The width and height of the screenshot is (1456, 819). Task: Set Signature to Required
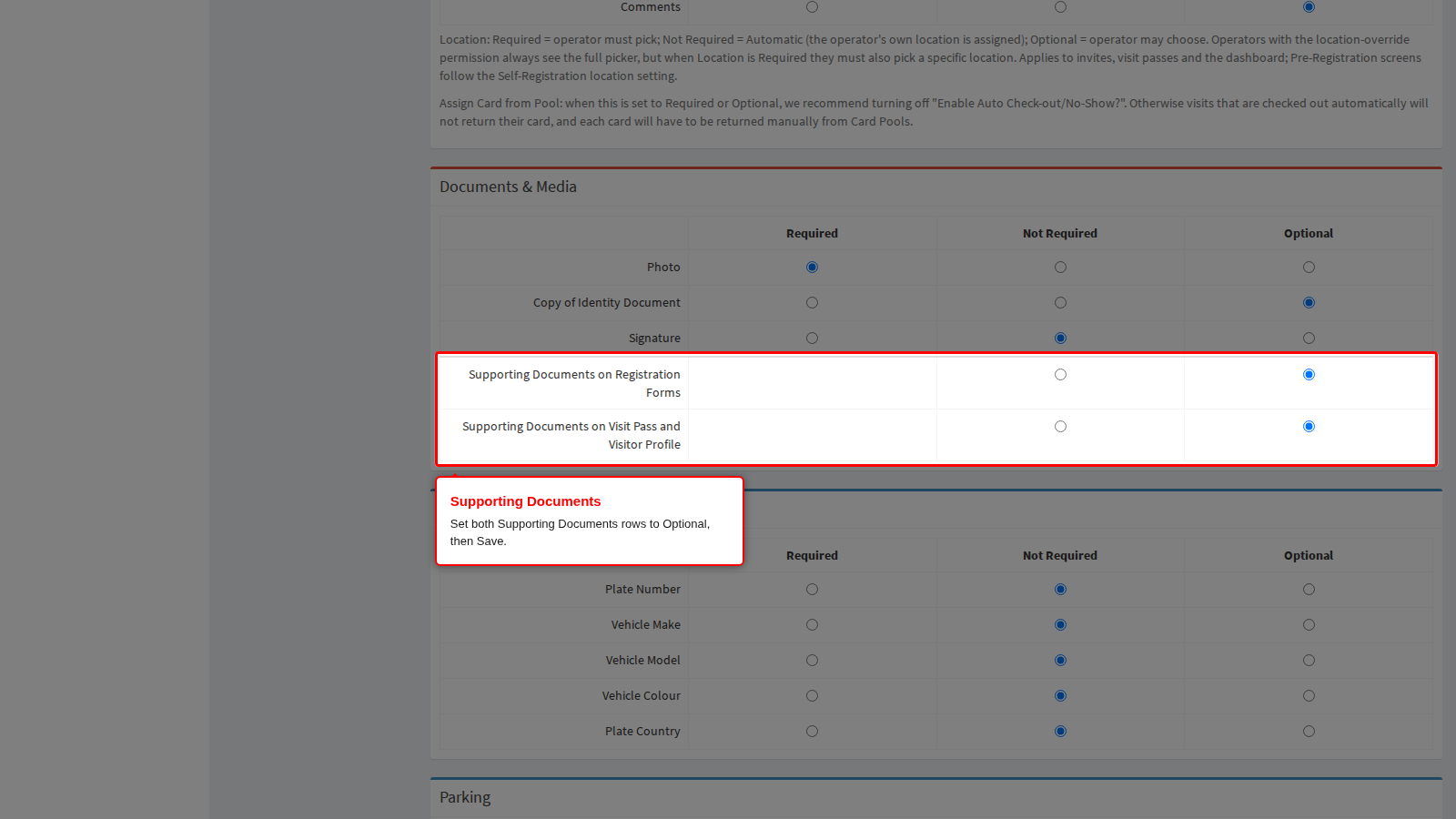pyautogui.click(x=812, y=339)
